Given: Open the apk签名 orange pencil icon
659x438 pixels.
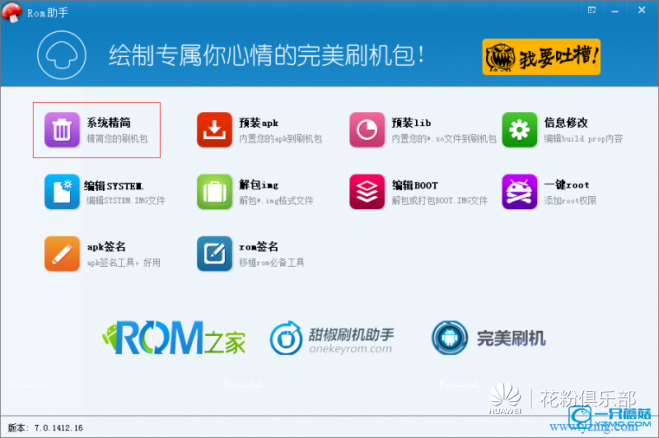Looking at the screenshot, I should click(62, 253).
